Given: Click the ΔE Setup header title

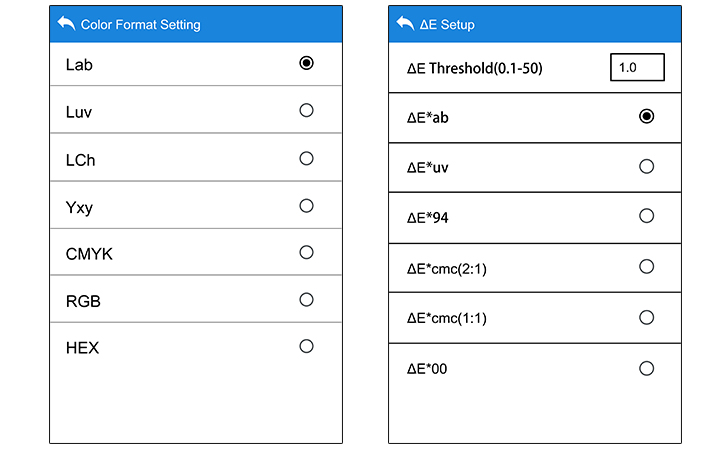Looking at the screenshot, I should pyautogui.click(x=447, y=24).
